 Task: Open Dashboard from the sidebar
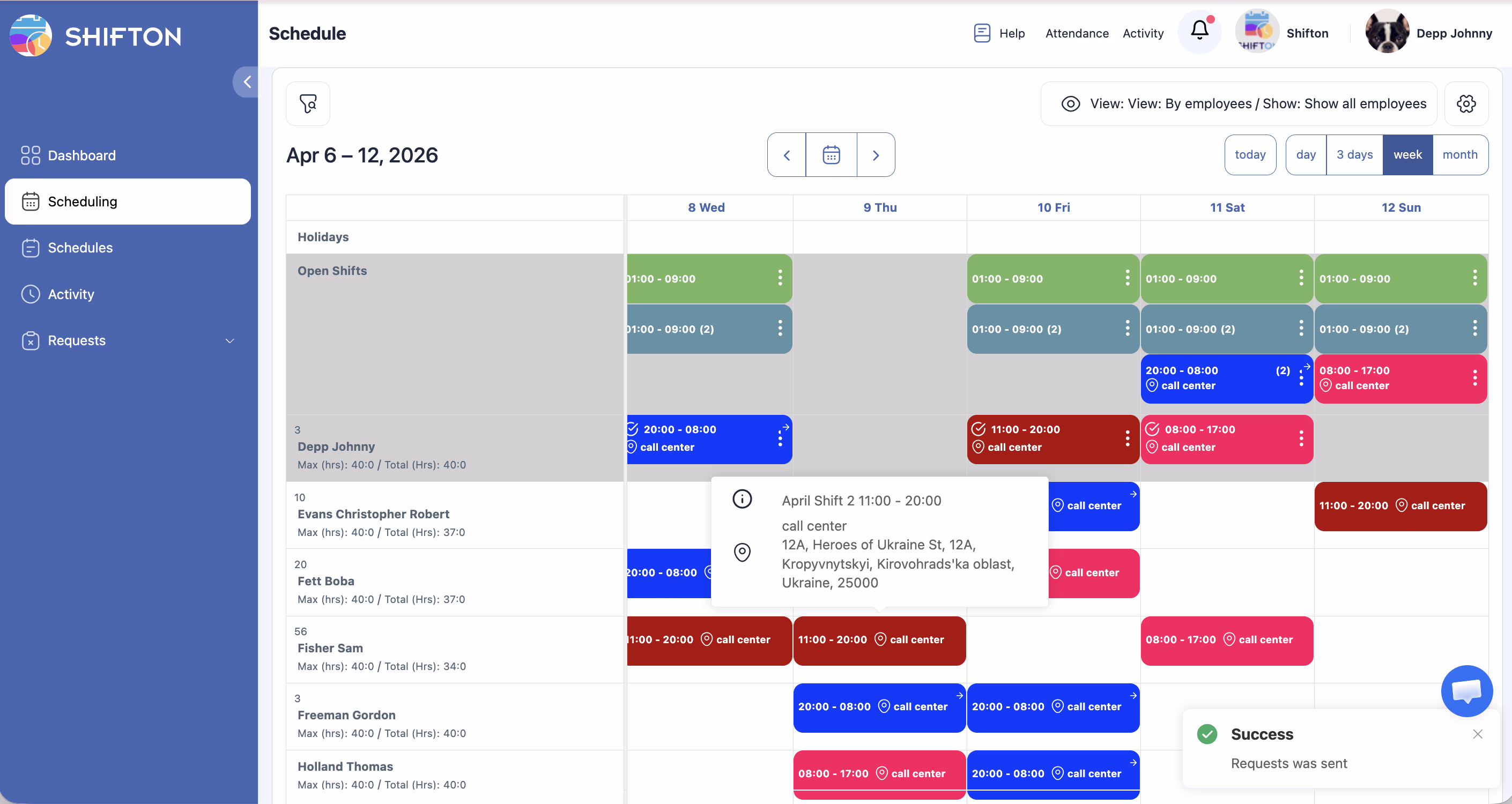coord(81,155)
